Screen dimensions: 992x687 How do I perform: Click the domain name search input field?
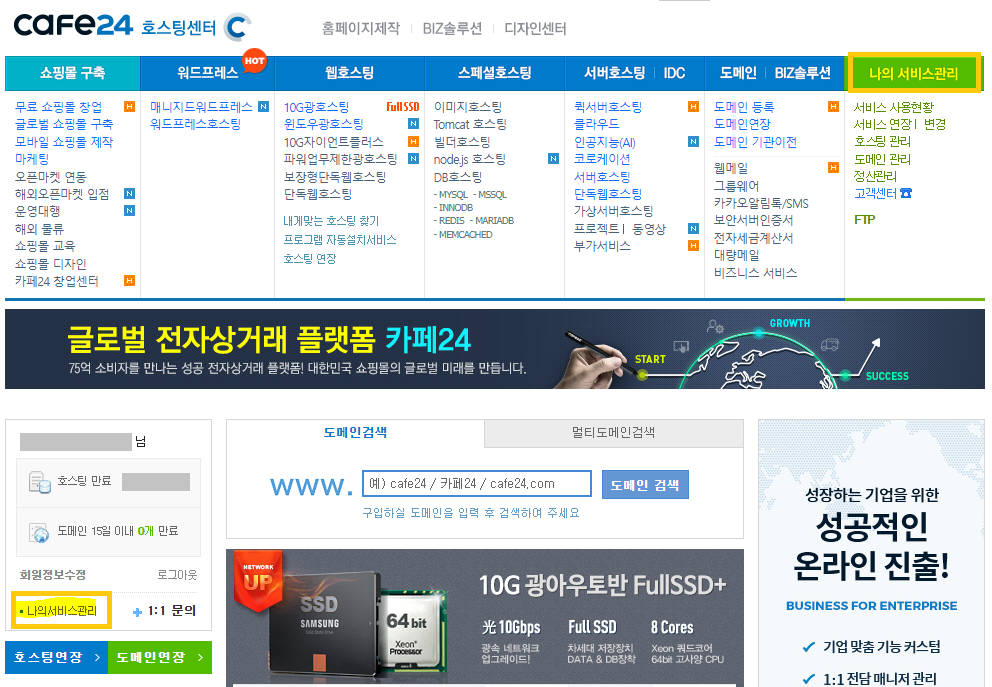coord(476,484)
